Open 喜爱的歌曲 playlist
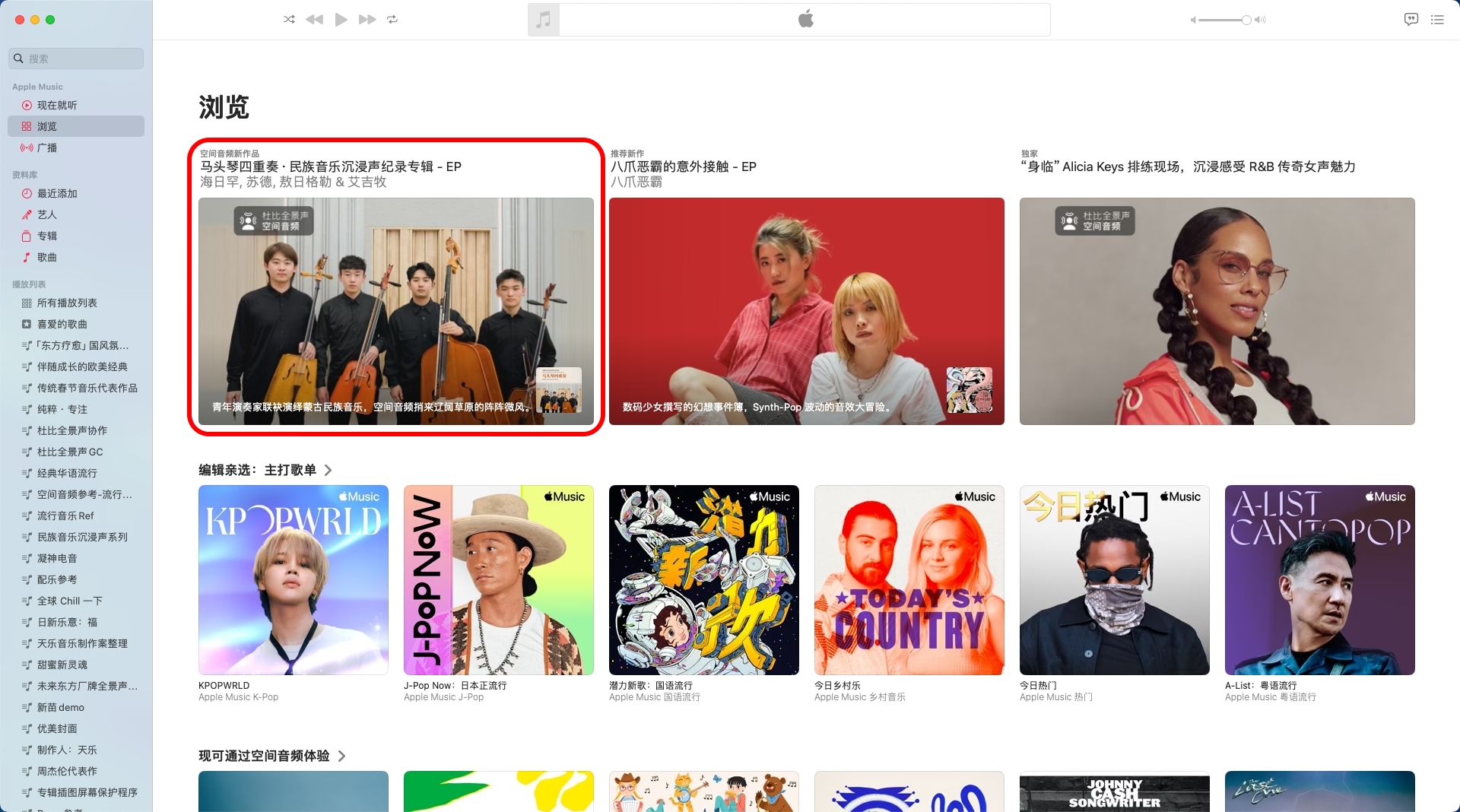The height and width of the screenshot is (812, 1460). tap(76, 324)
